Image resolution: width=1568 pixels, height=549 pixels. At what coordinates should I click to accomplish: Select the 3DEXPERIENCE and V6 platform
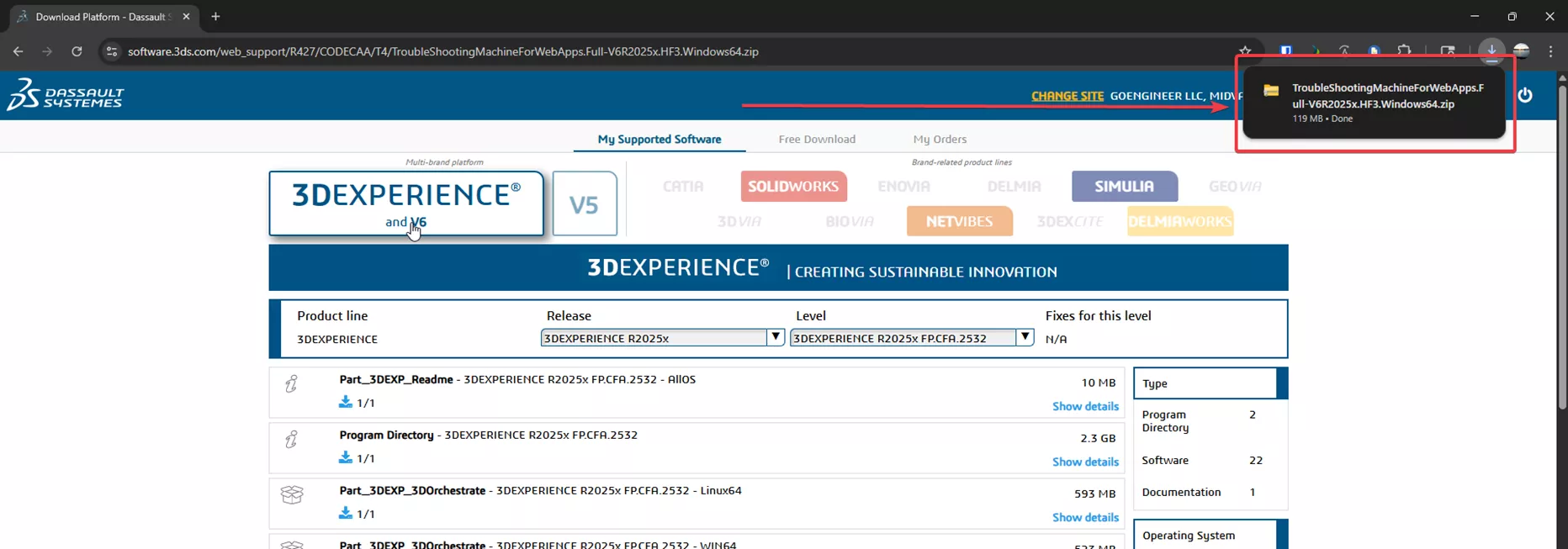[406, 203]
